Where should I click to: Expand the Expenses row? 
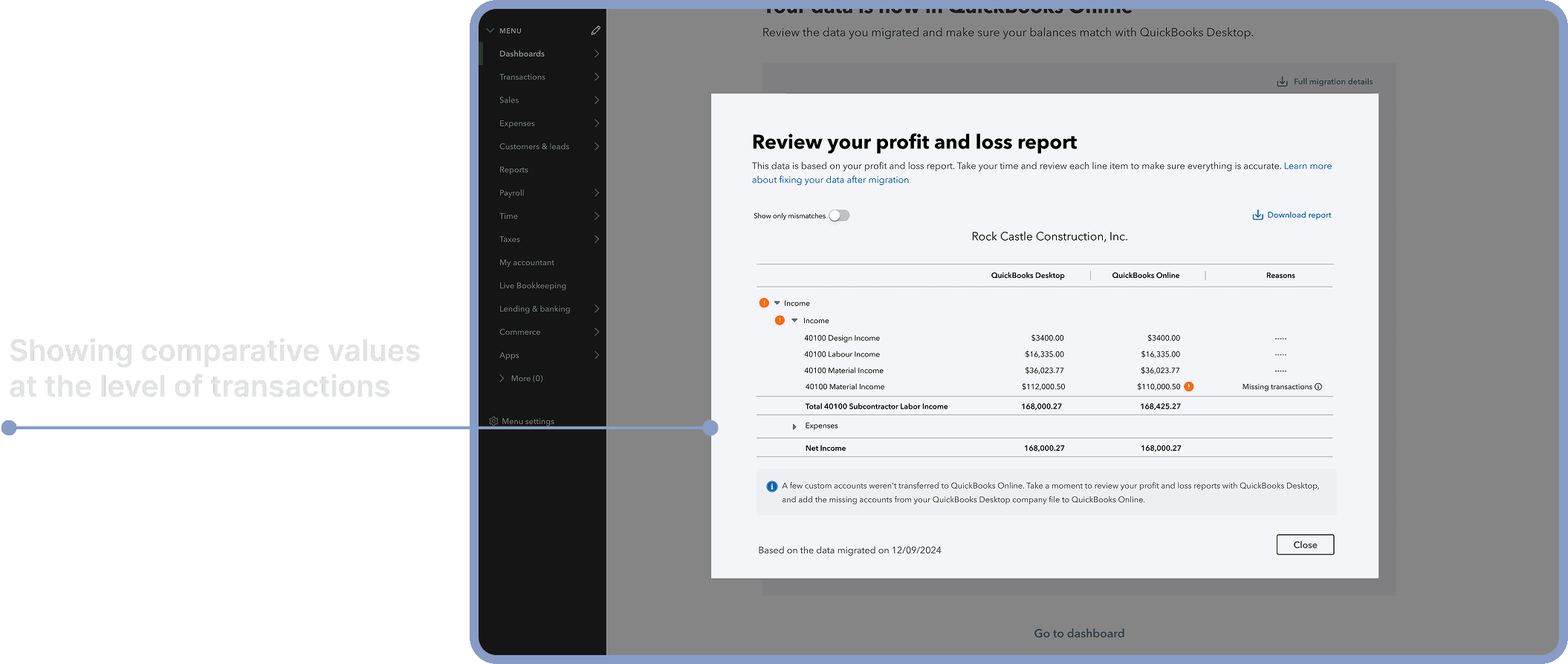(x=794, y=426)
